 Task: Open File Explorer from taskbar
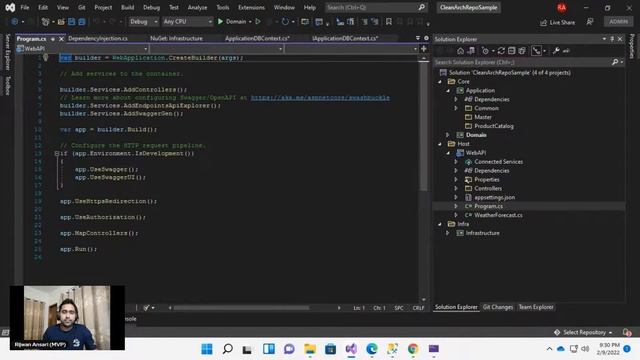[x=310, y=349]
